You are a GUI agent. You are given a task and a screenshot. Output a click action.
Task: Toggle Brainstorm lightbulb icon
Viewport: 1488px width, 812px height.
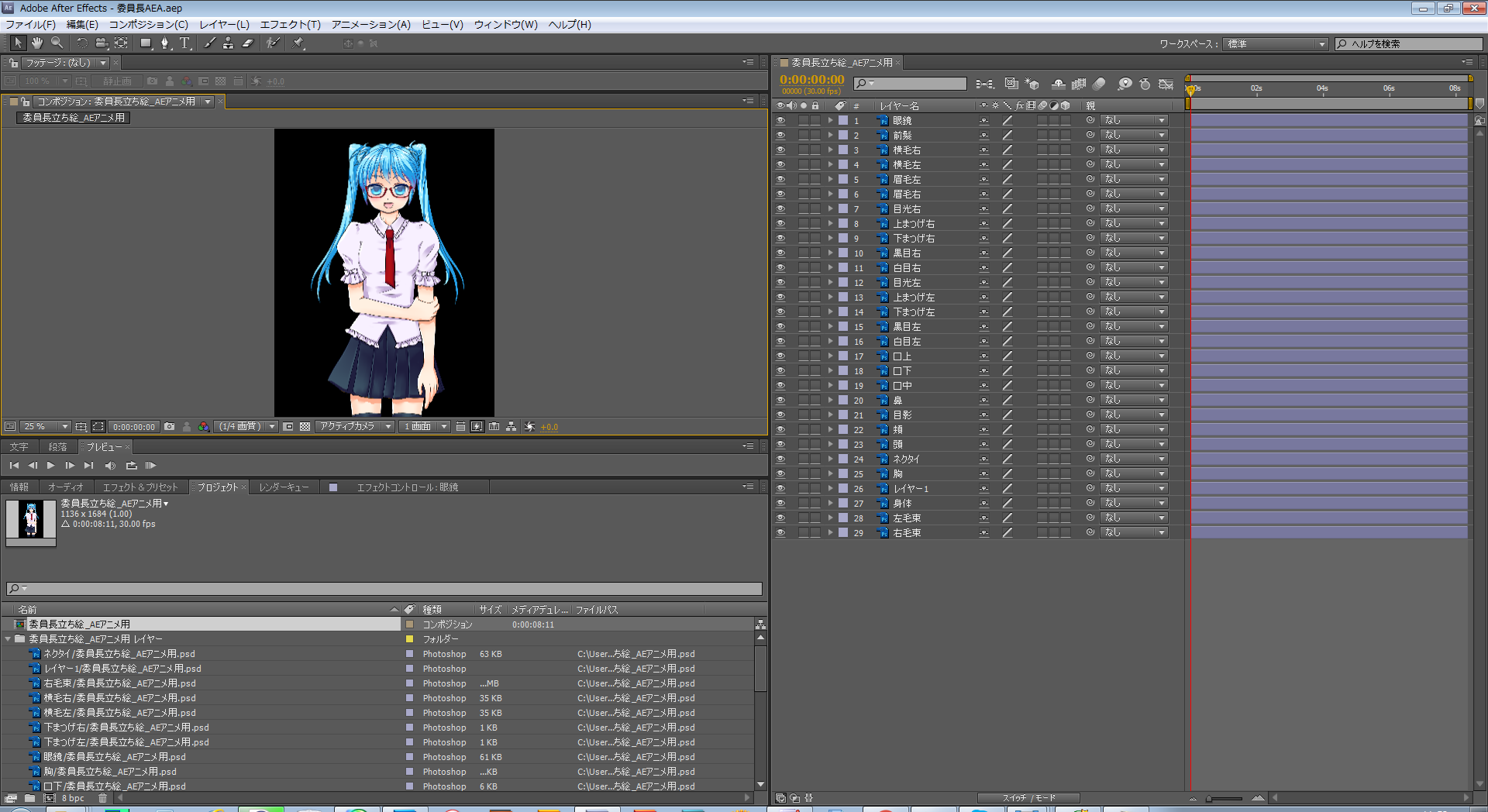point(1125,84)
